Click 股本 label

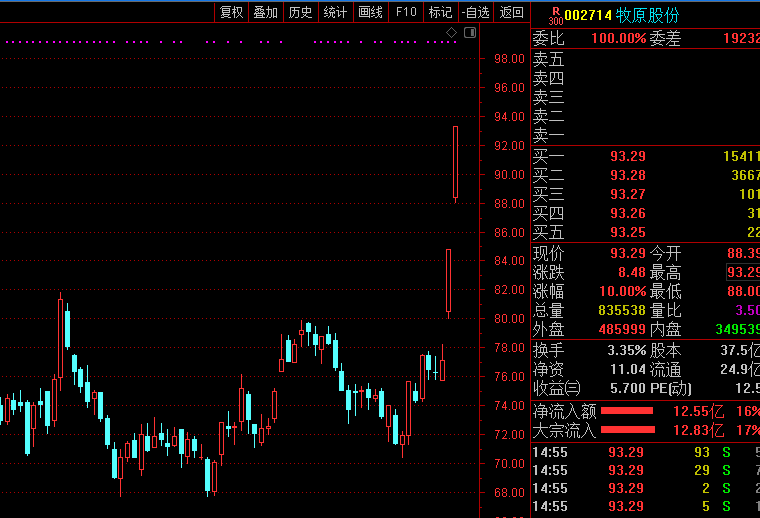coord(665,350)
